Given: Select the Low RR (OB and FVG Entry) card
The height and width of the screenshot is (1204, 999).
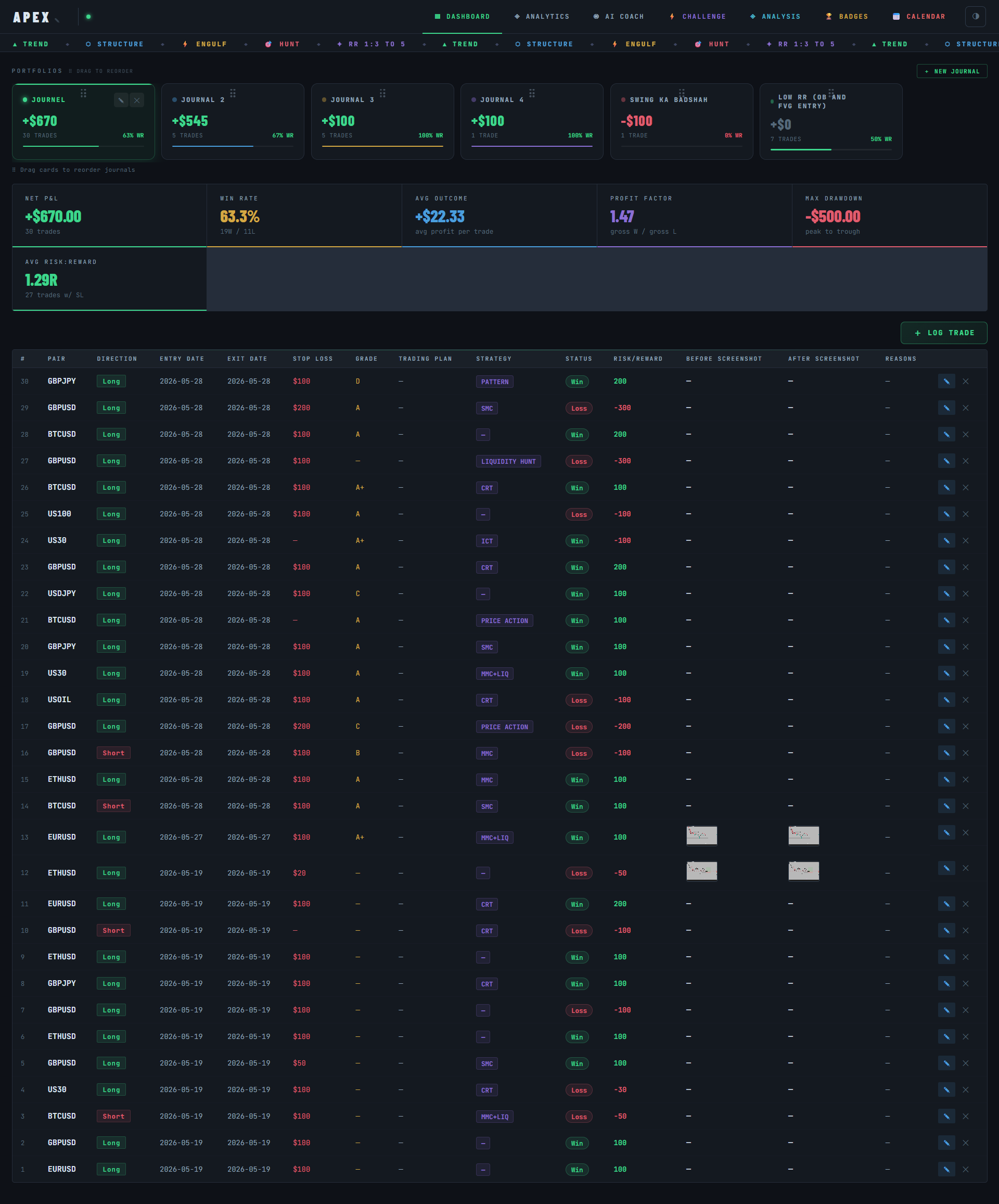Looking at the screenshot, I should pyautogui.click(x=830, y=122).
